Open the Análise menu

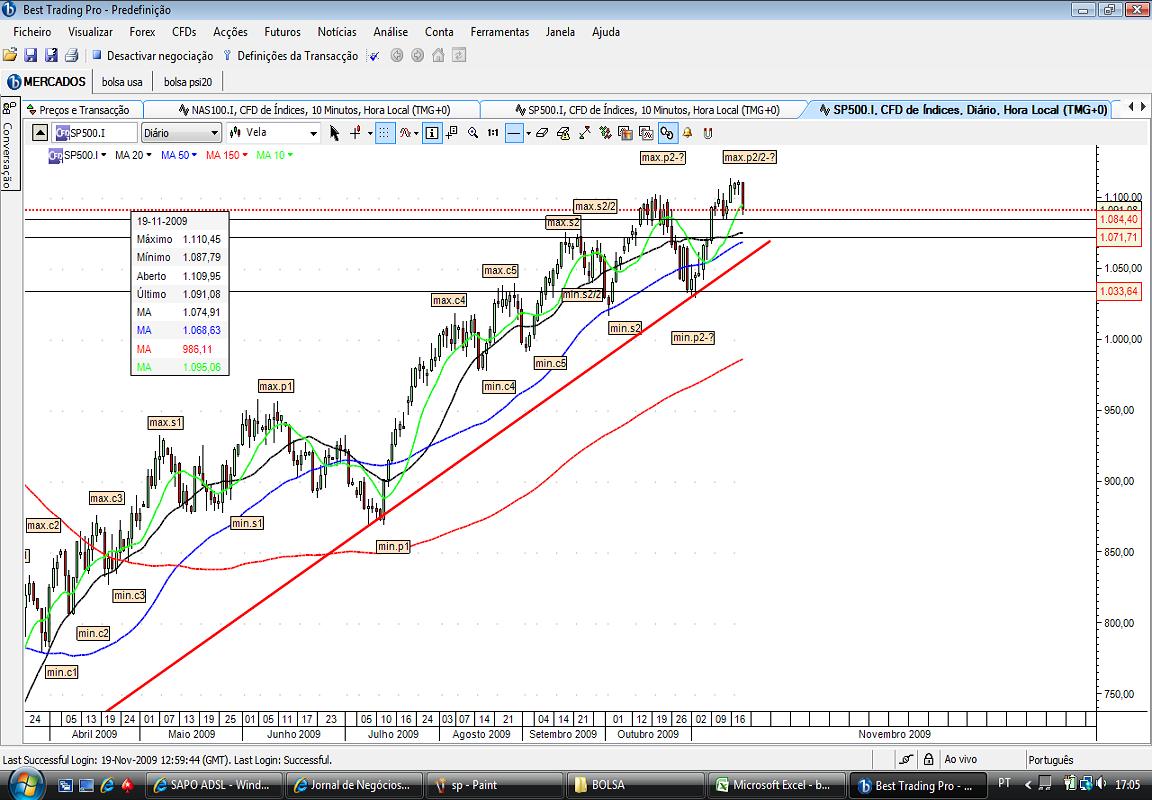click(x=390, y=32)
